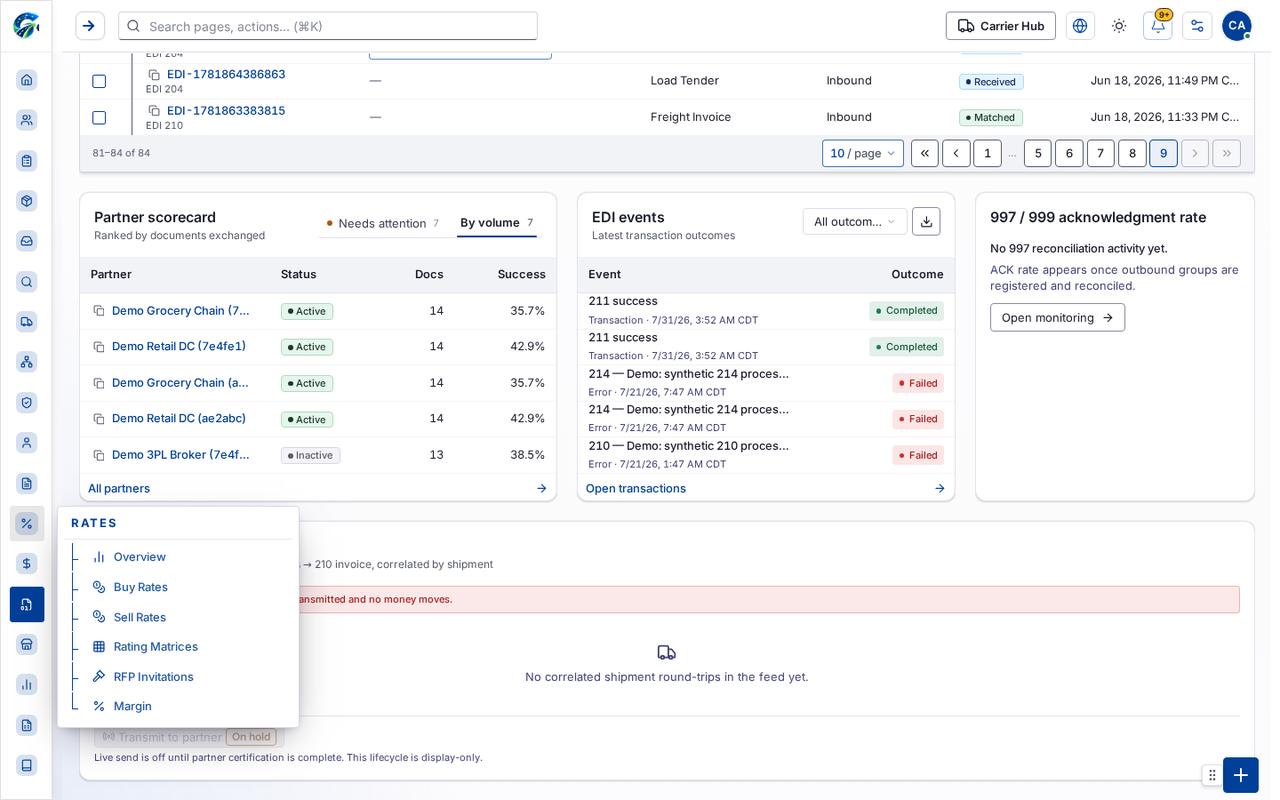Open the globe language icon

click(x=1080, y=26)
